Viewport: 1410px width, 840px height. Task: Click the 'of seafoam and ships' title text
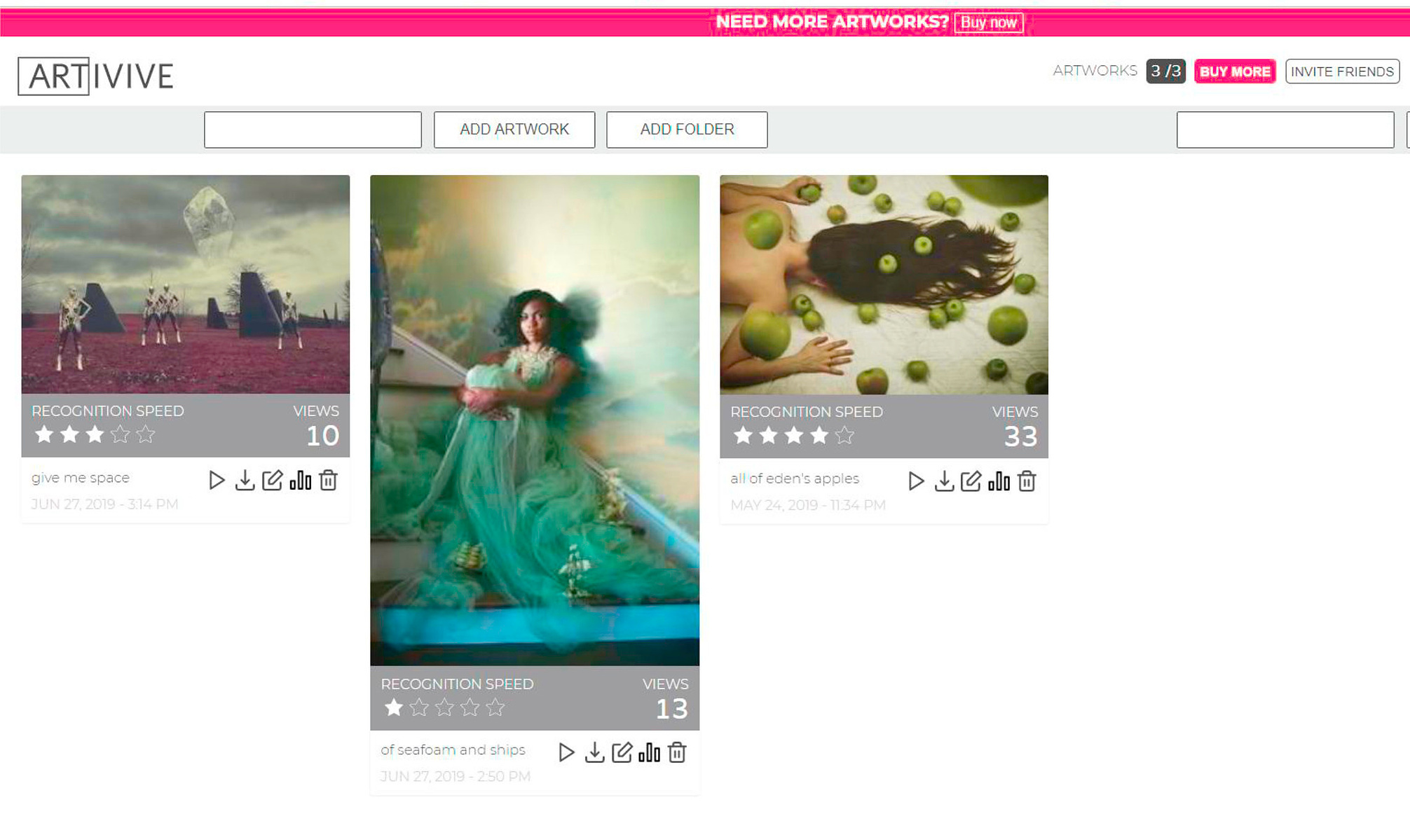point(453,750)
